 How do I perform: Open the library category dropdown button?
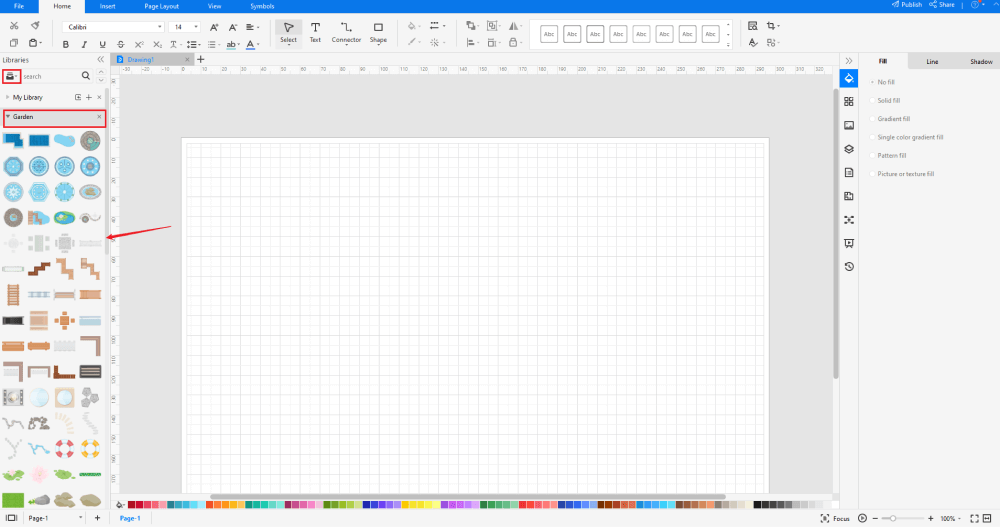coord(11,76)
